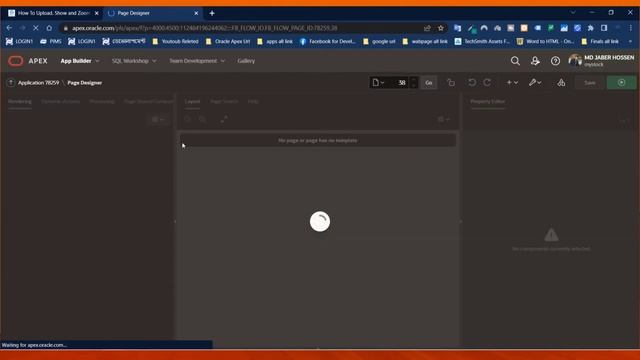Screen dimensions: 640x360
Task: Open the PIMS bookmark
Action: pos(51,41)
